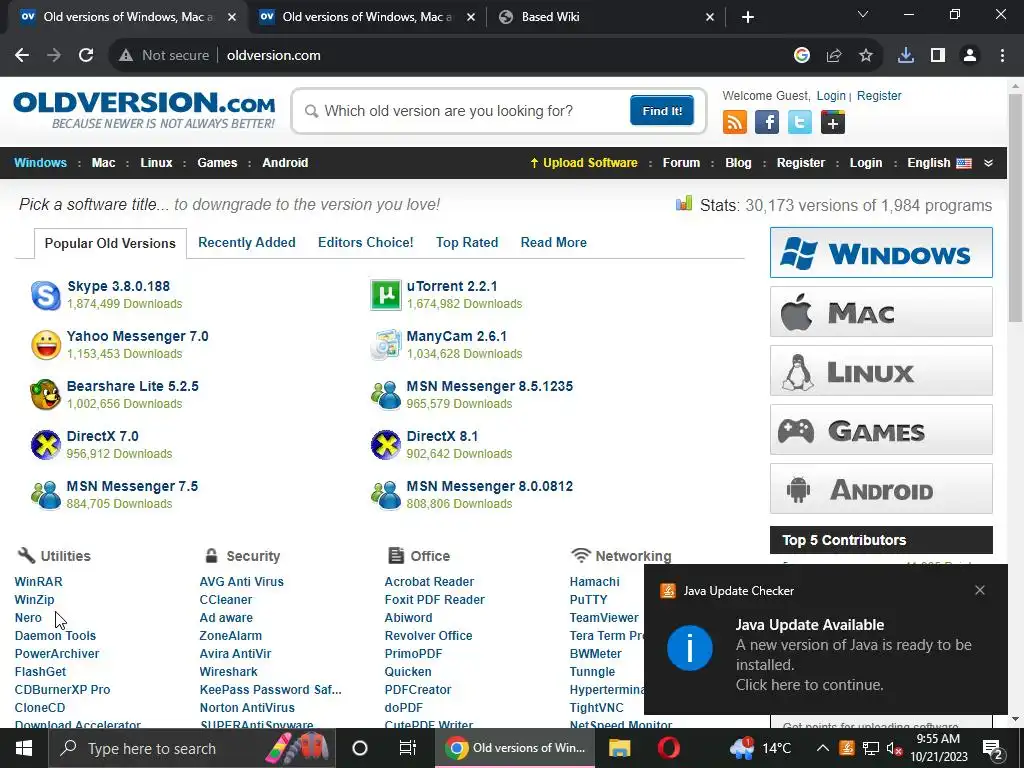This screenshot has height=768, width=1024.
Task: Close the Java Update Checker notification
Action: [x=980, y=590]
